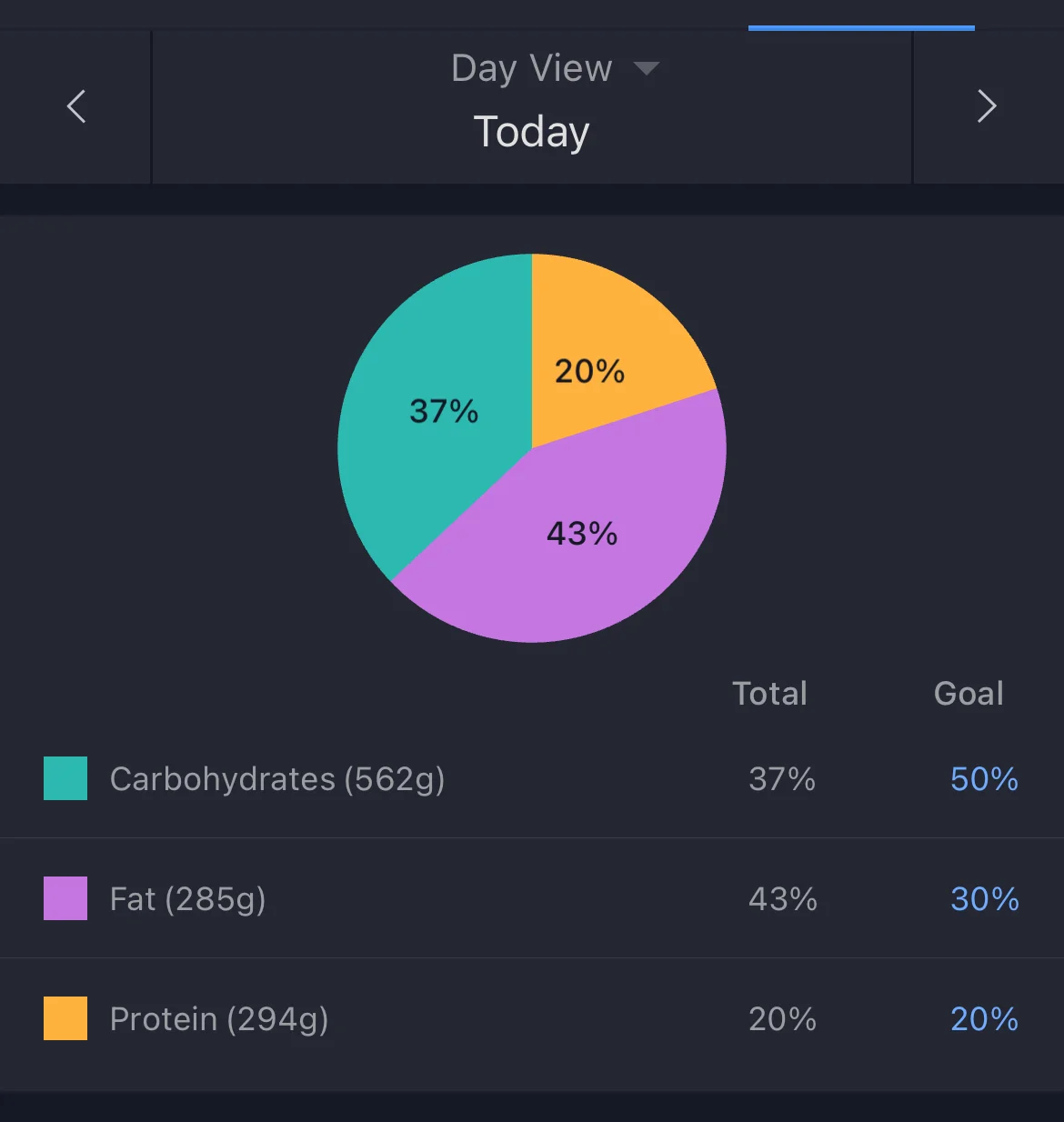
Task: Click the Day View dropdown triangle
Action: click(x=646, y=69)
